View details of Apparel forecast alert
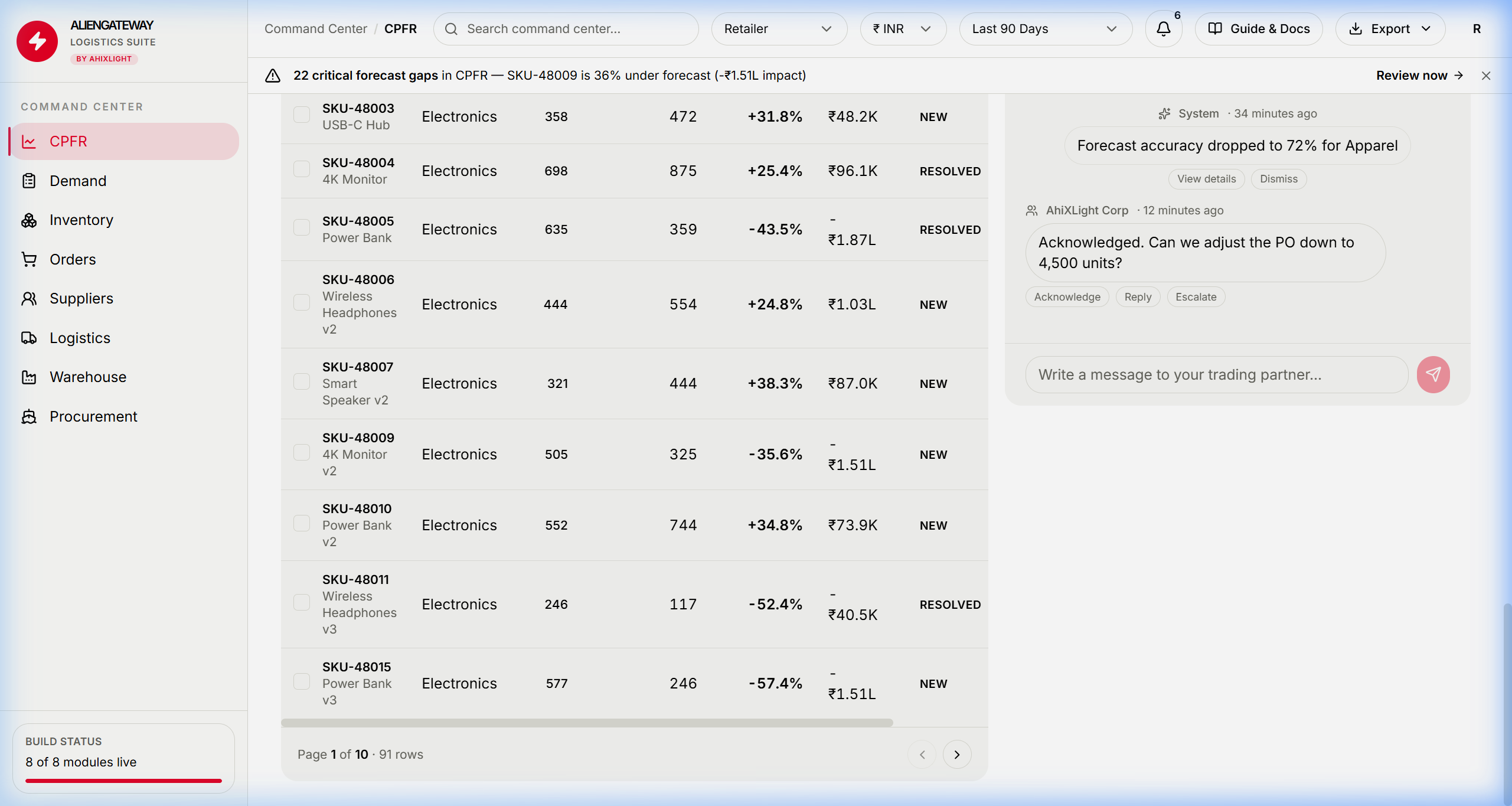The height and width of the screenshot is (806, 1512). [1206, 179]
